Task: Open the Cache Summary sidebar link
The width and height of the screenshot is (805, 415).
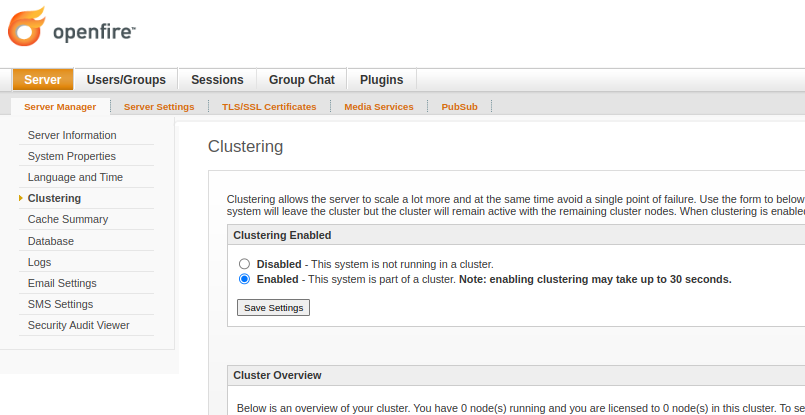Action: [x=68, y=219]
